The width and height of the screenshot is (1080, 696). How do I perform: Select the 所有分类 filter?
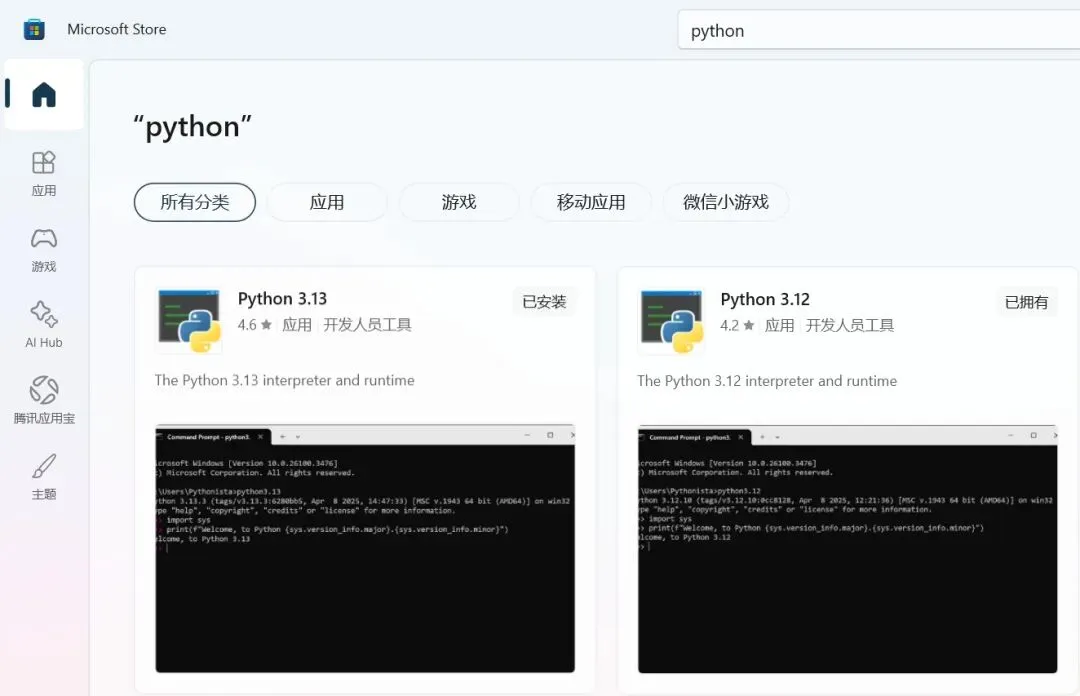(x=195, y=202)
